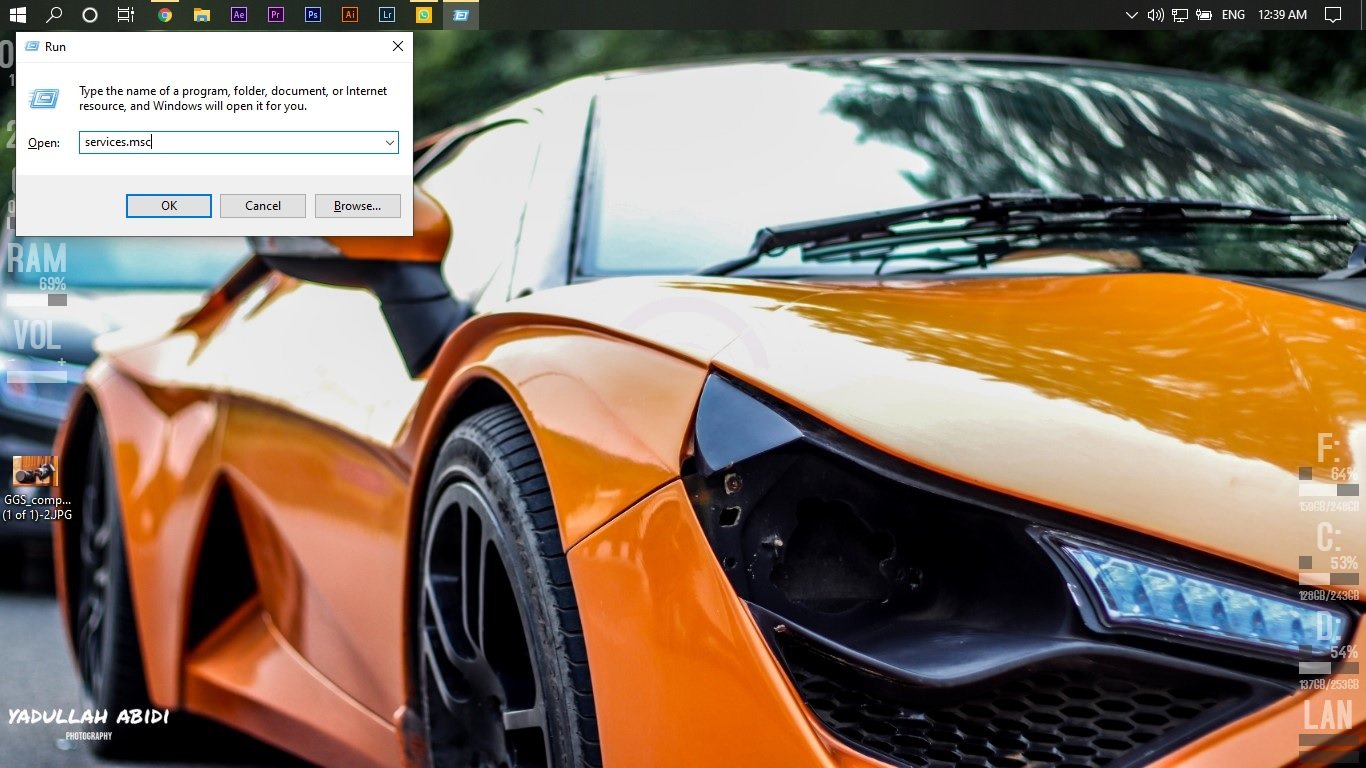Open the Windows Start menu
Viewport: 1366px width, 768px height.
coord(17,15)
